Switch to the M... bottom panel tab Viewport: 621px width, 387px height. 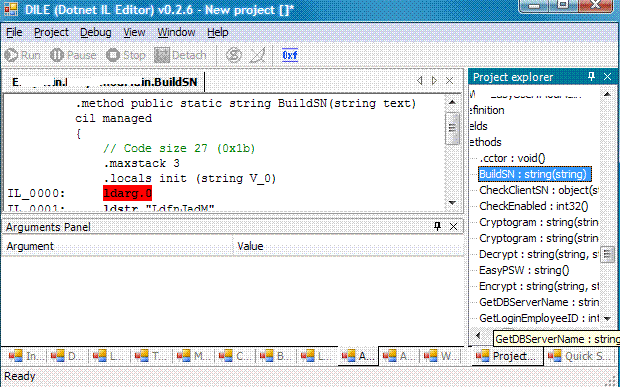tap(193, 356)
